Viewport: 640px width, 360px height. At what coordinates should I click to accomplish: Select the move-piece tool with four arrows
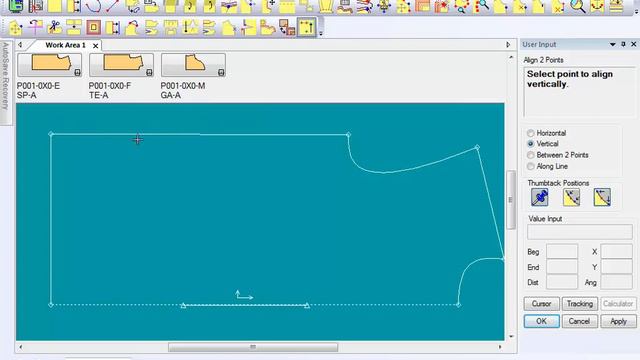tap(16, 28)
